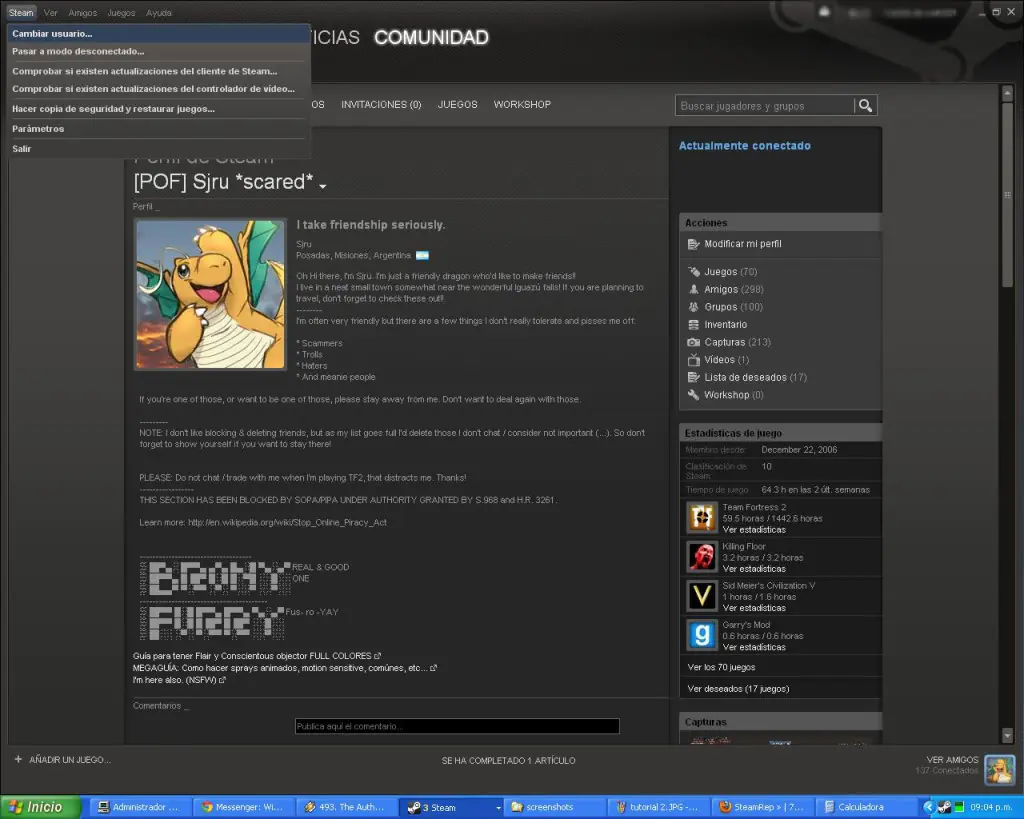Image resolution: width=1024 pixels, height=819 pixels.
Task: Open WORKSHOP community tab
Action: click(522, 104)
